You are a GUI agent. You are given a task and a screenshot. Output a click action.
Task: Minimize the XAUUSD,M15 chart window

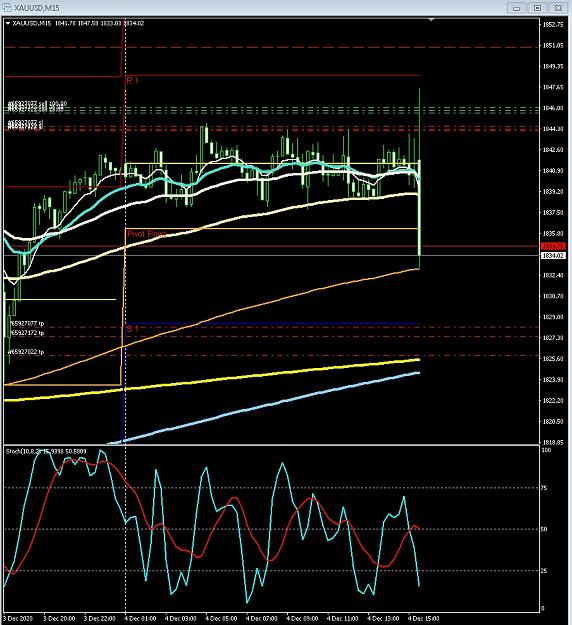click(x=517, y=8)
